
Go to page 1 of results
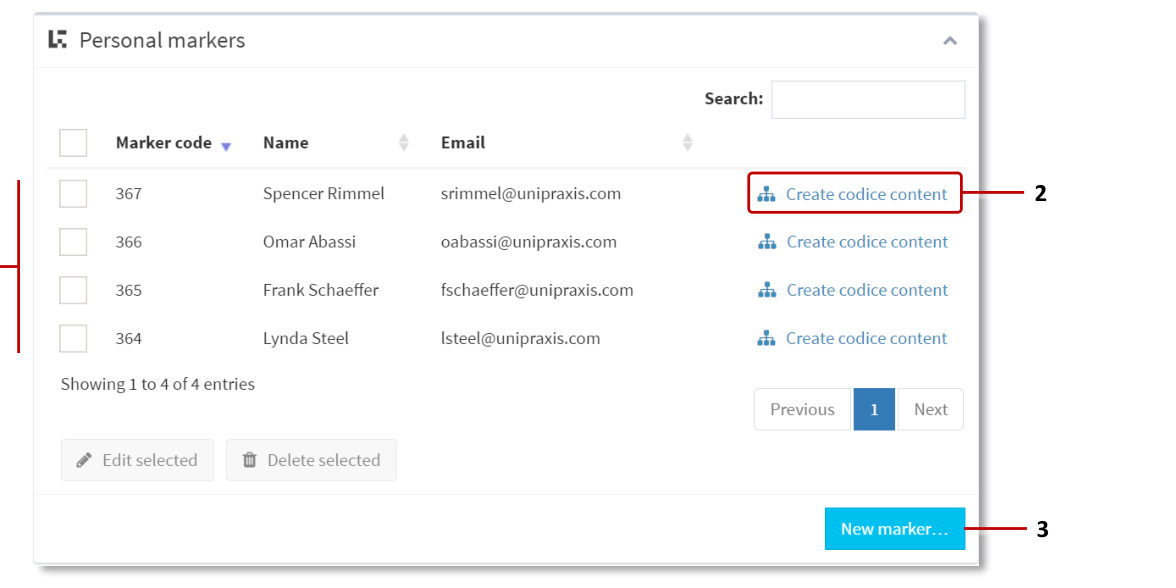point(874,409)
